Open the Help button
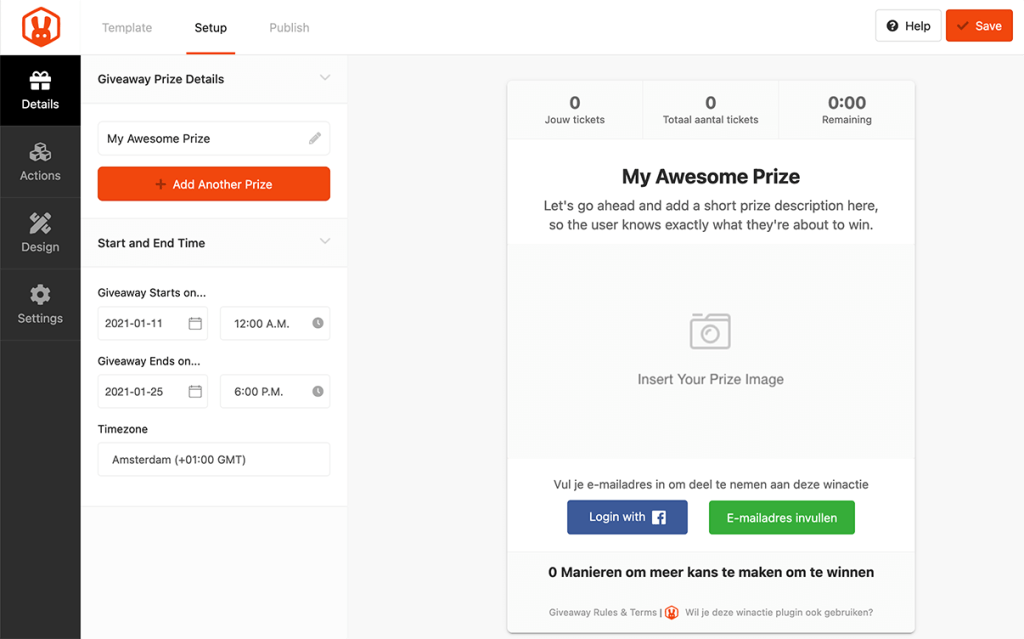Image resolution: width=1024 pixels, height=639 pixels. pyautogui.click(x=907, y=26)
